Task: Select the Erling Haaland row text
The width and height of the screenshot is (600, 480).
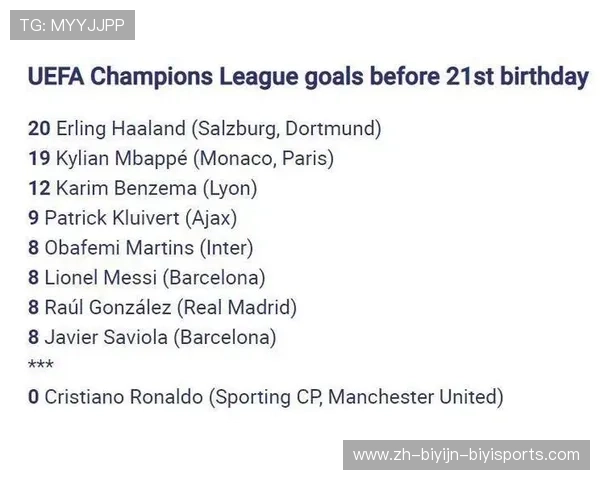Action: pos(218,128)
